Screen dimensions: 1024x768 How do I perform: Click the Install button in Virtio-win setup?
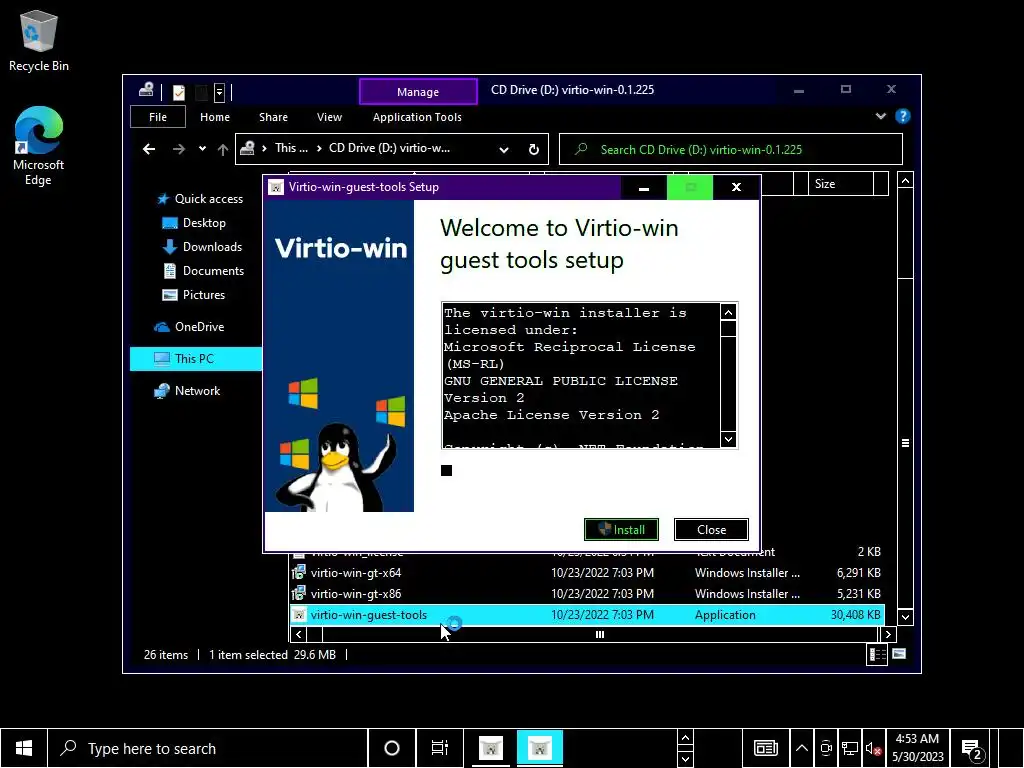point(621,530)
